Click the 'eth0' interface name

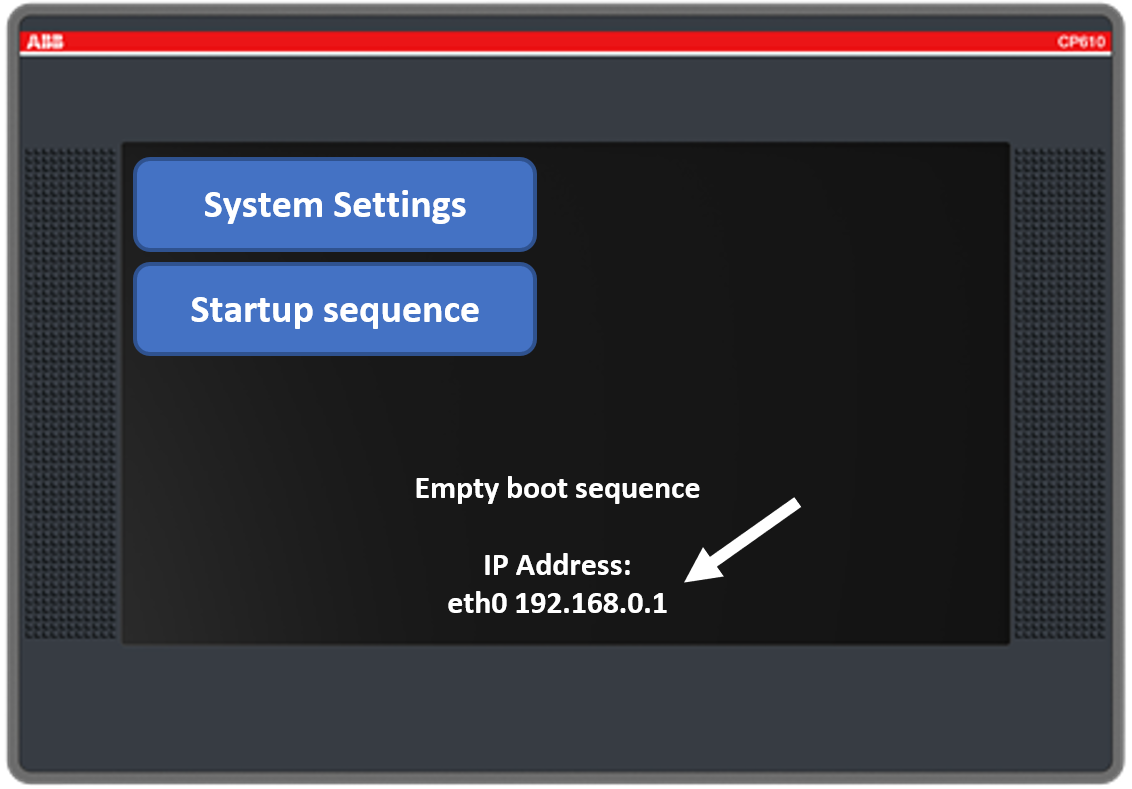(x=477, y=604)
